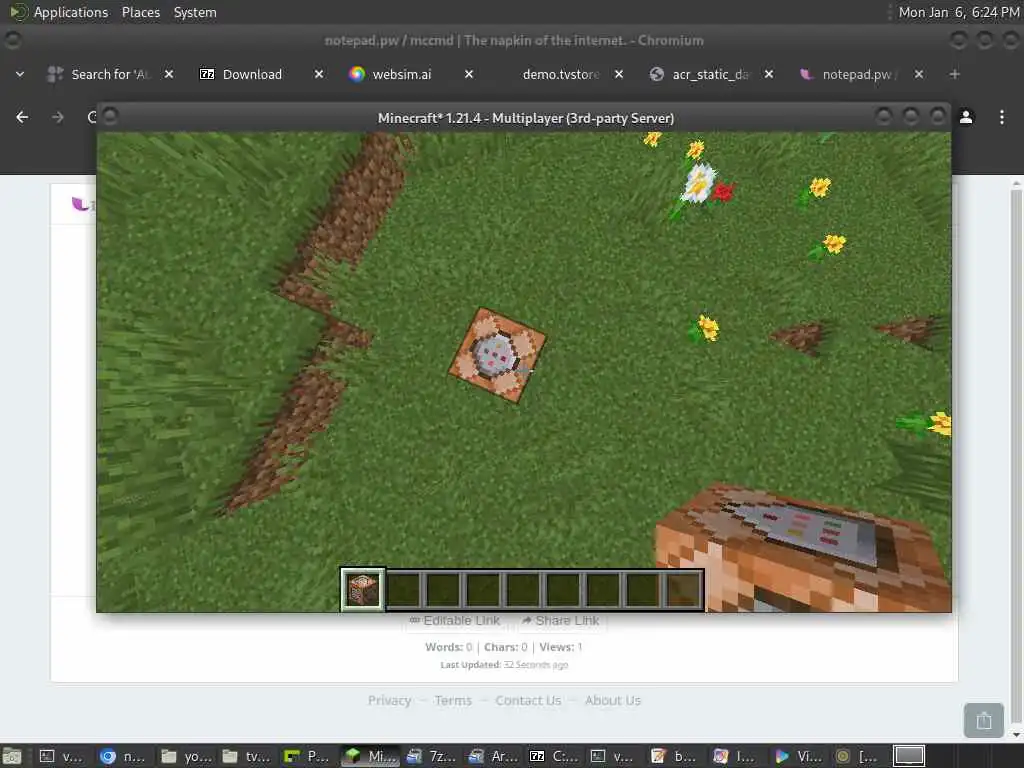
Task: Select the second hotbar slot in Minecraft
Action: point(403,590)
